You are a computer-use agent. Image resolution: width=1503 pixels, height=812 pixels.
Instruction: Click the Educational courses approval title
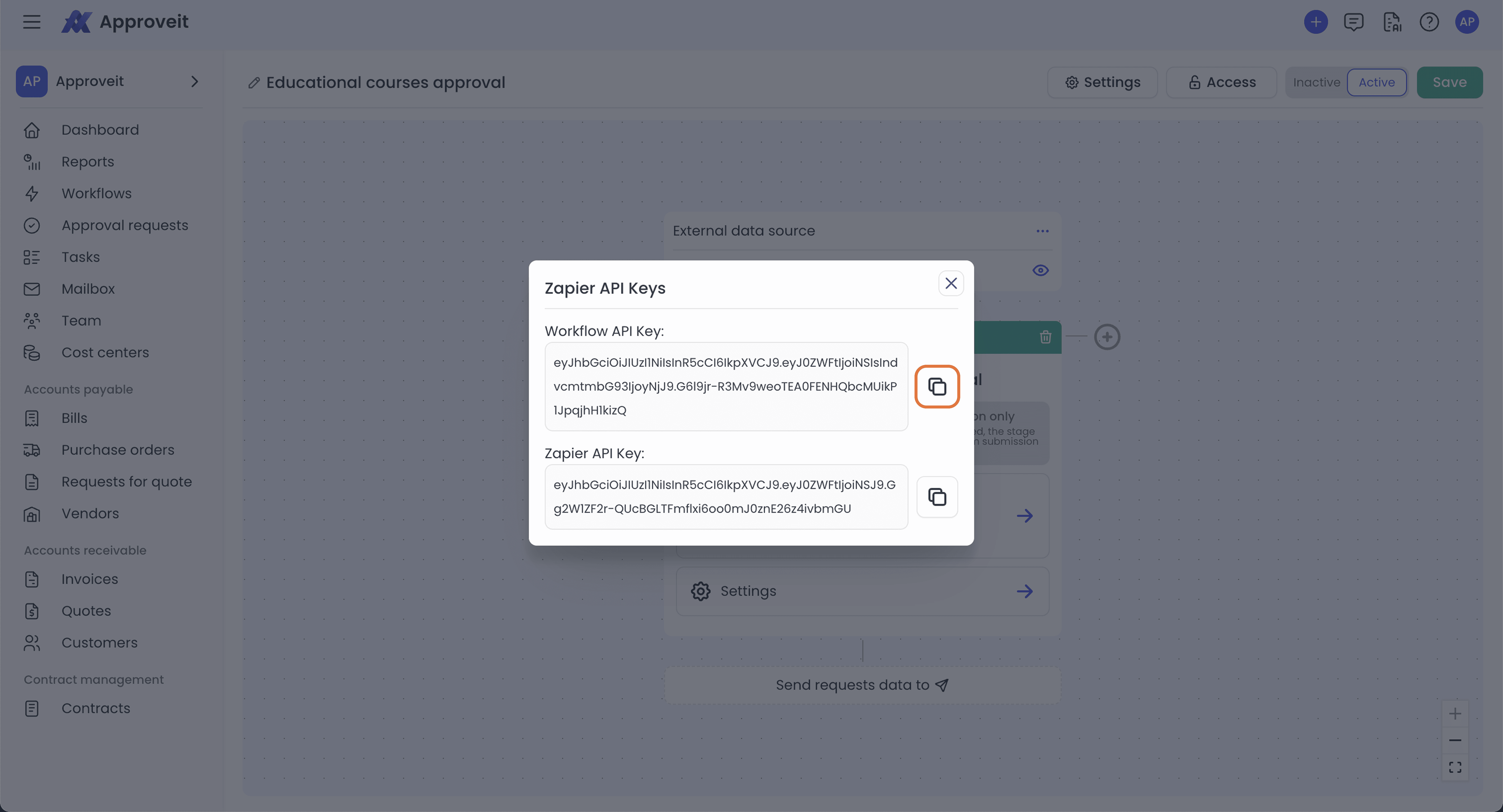point(386,83)
